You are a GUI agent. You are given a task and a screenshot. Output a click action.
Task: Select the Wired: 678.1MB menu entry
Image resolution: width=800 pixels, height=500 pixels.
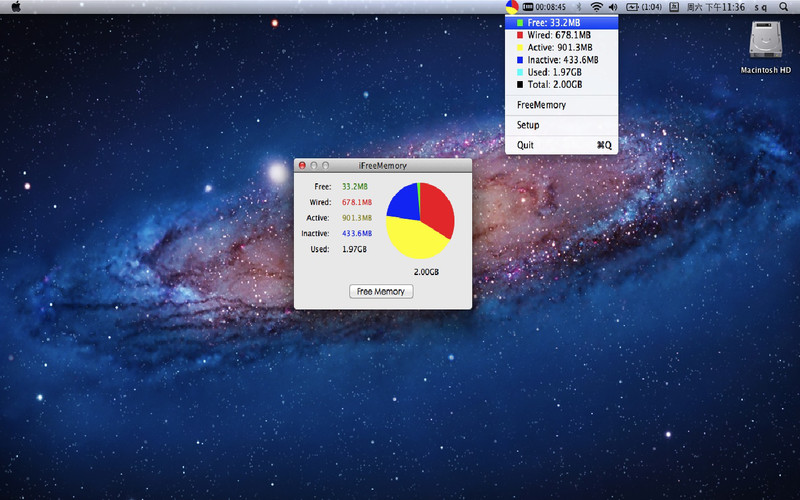coord(561,35)
